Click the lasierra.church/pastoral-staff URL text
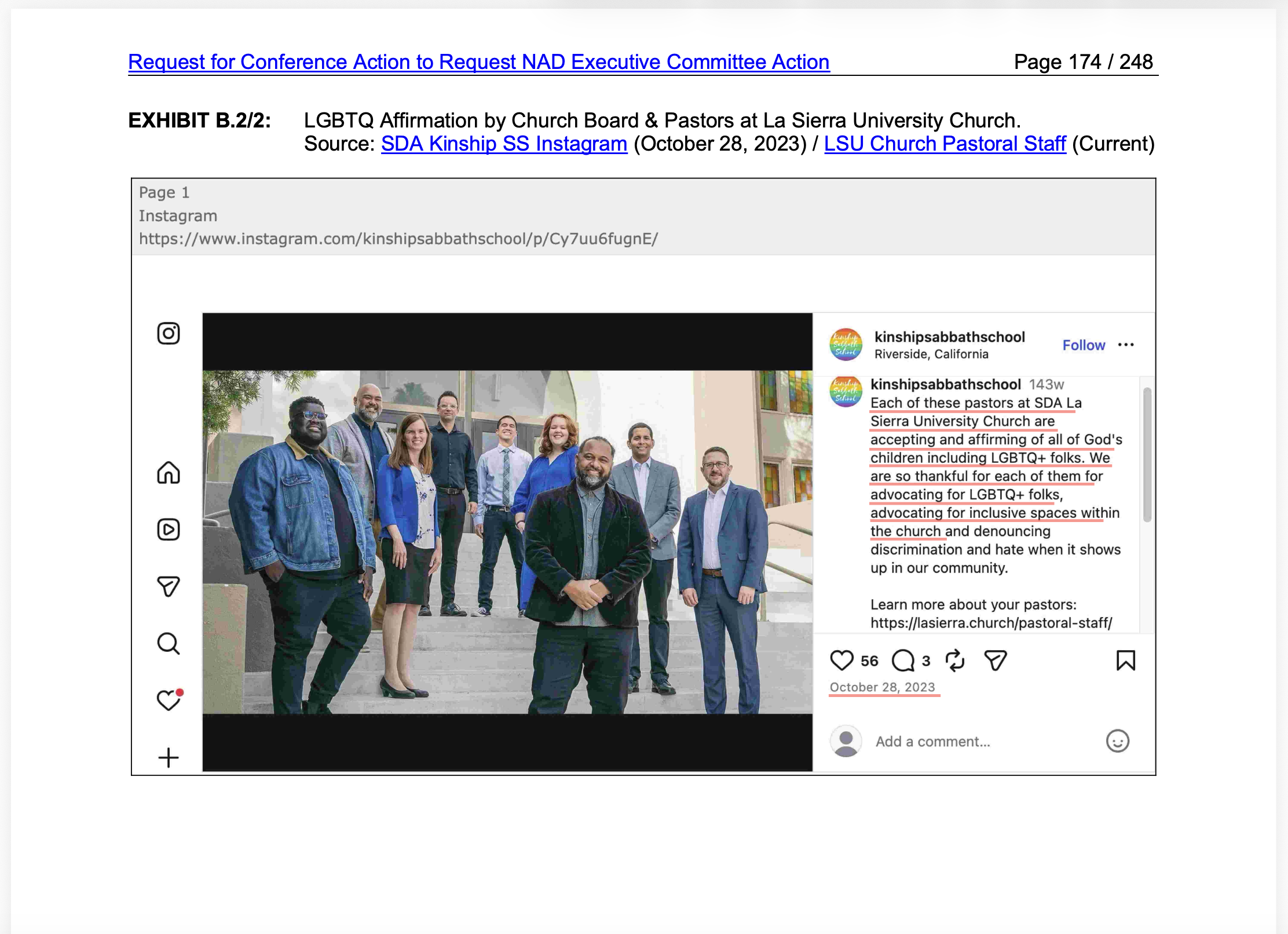The width and height of the screenshot is (1288, 934). (991, 623)
